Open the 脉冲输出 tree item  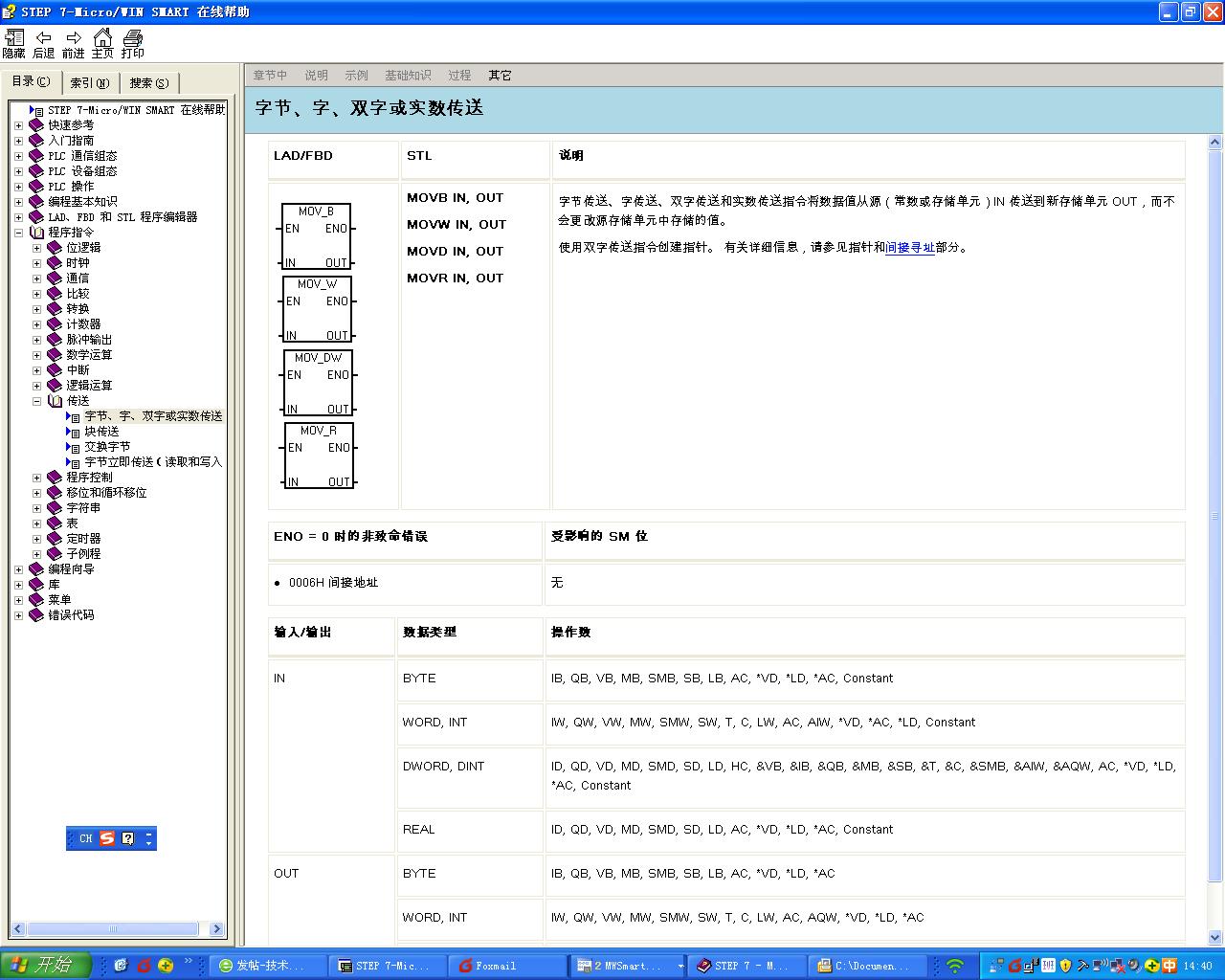tap(89, 340)
